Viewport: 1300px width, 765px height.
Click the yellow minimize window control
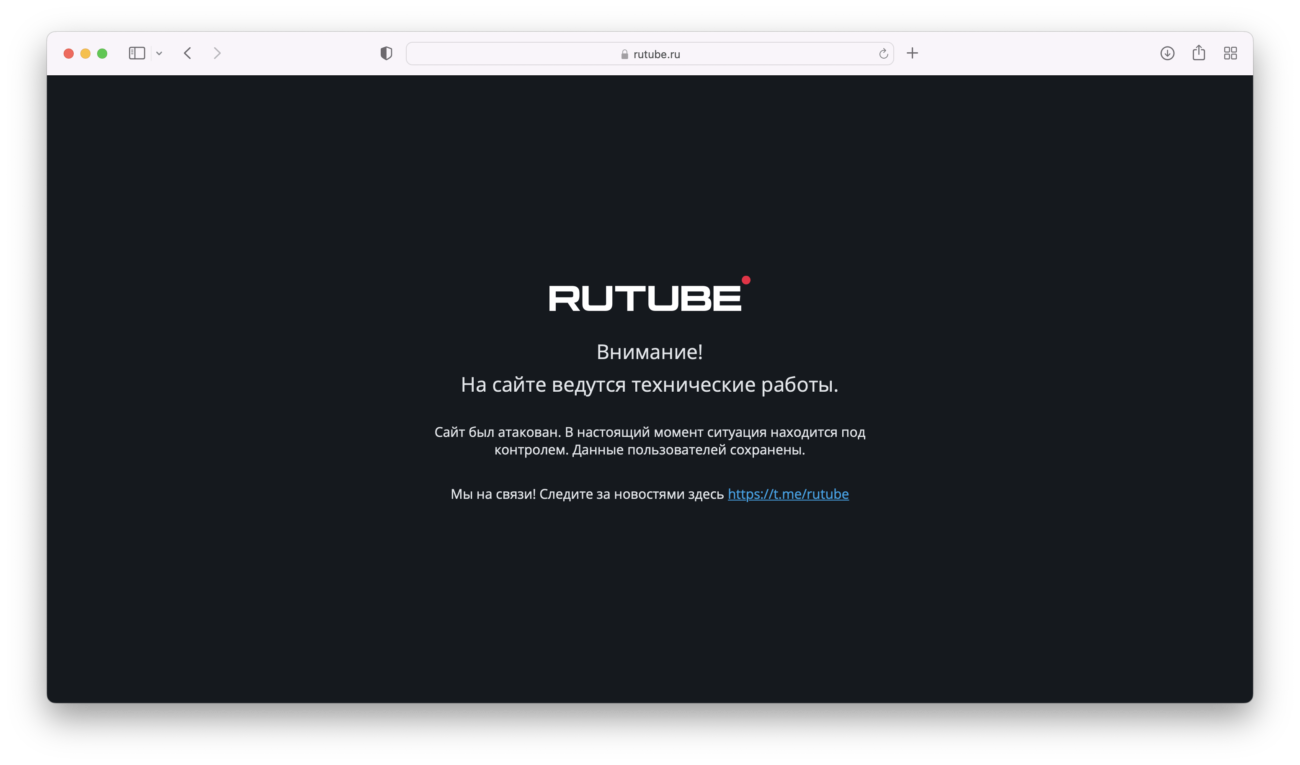coord(84,52)
